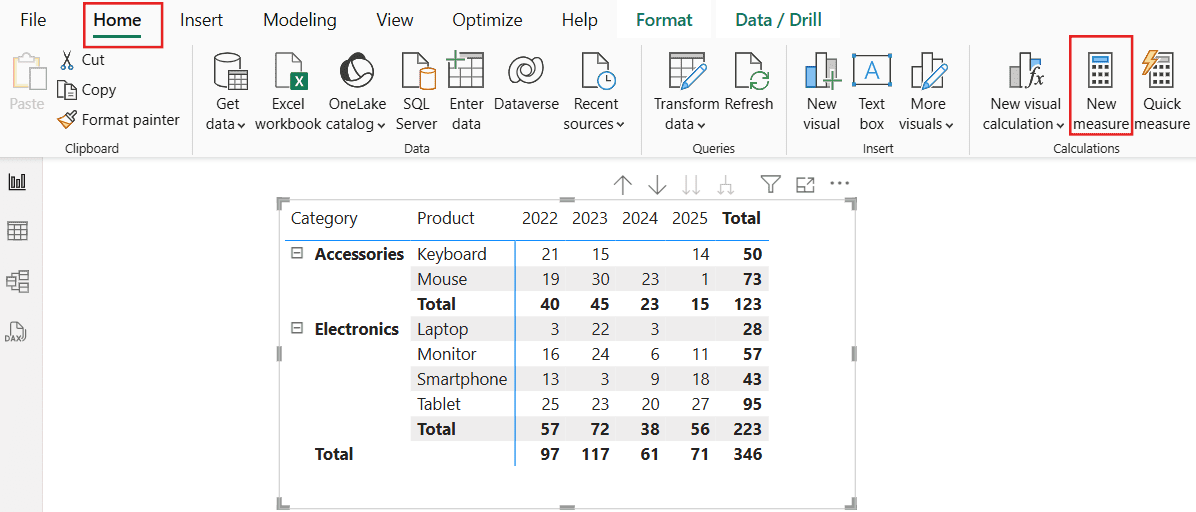Import from Excel workbook
The height and width of the screenshot is (512, 1196).
[288, 92]
